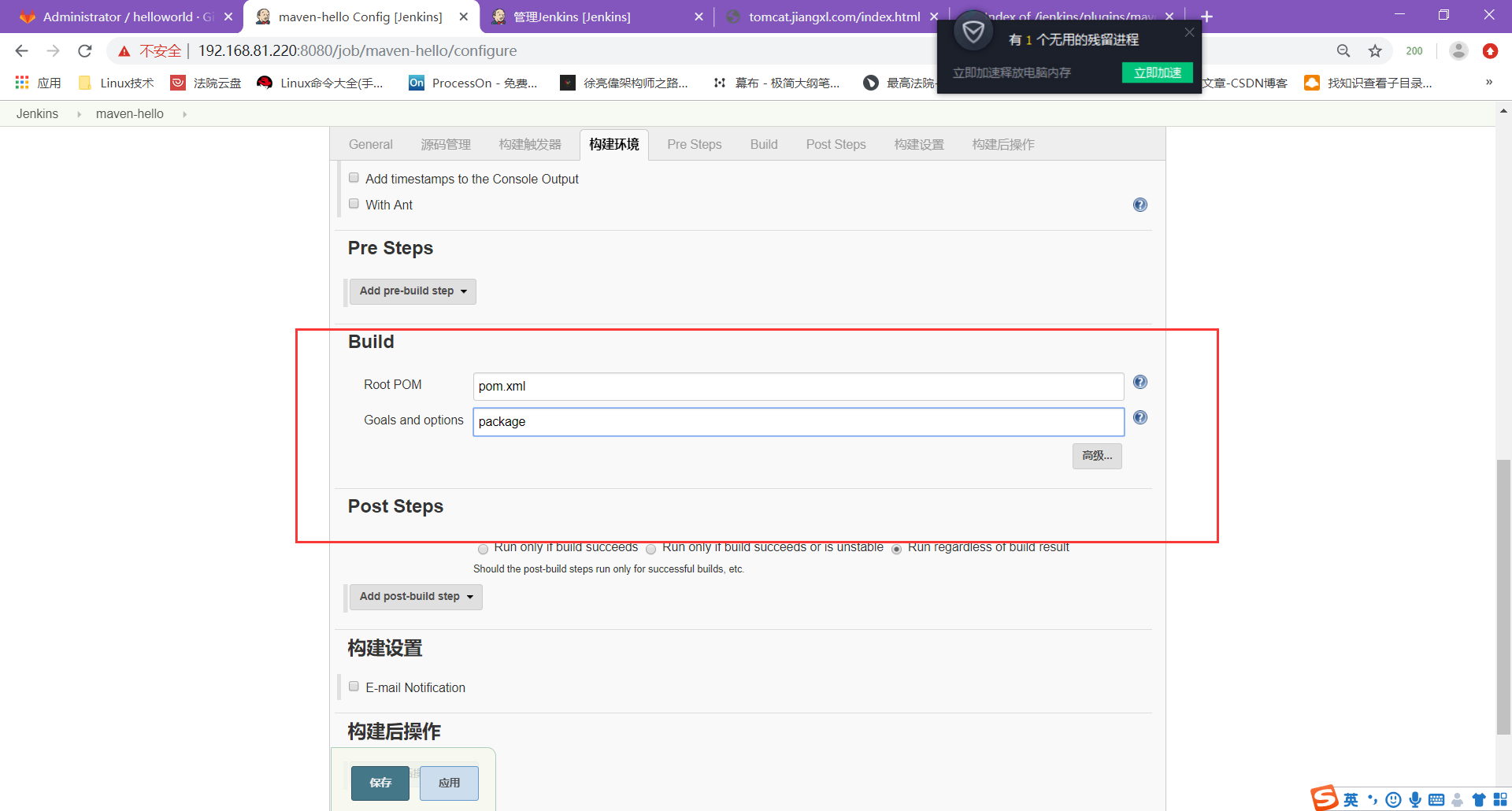Switch to the 构建触发器 tab

pyautogui.click(x=530, y=144)
